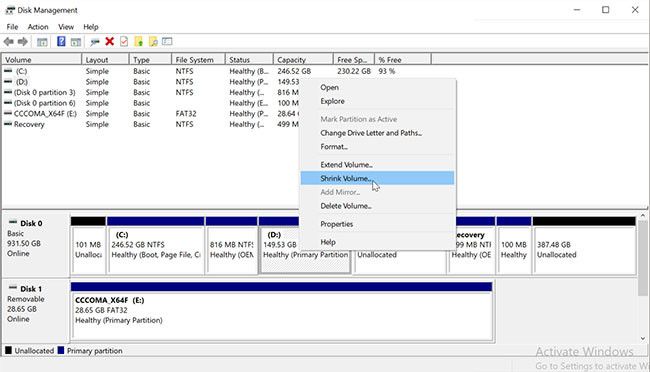The height and width of the screenshot is (372, 650).
Task: Open the View menu
Action: click(x=66, y=27)
